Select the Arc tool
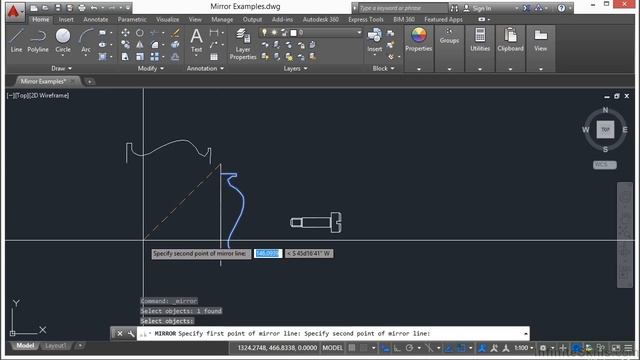Image resolution: width=640 pixels, height=360 pixels. pos(86,40)
